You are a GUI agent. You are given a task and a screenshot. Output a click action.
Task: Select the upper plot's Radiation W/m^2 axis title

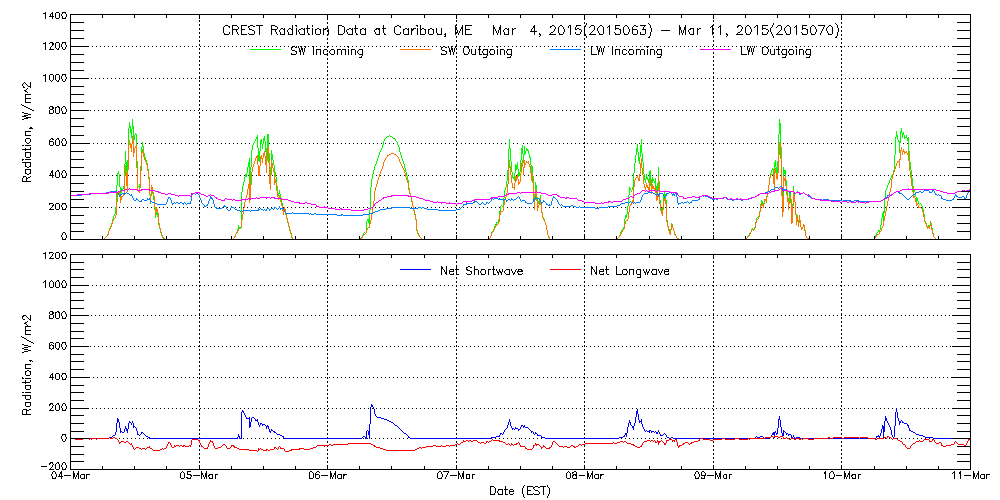tap(28, 128)
